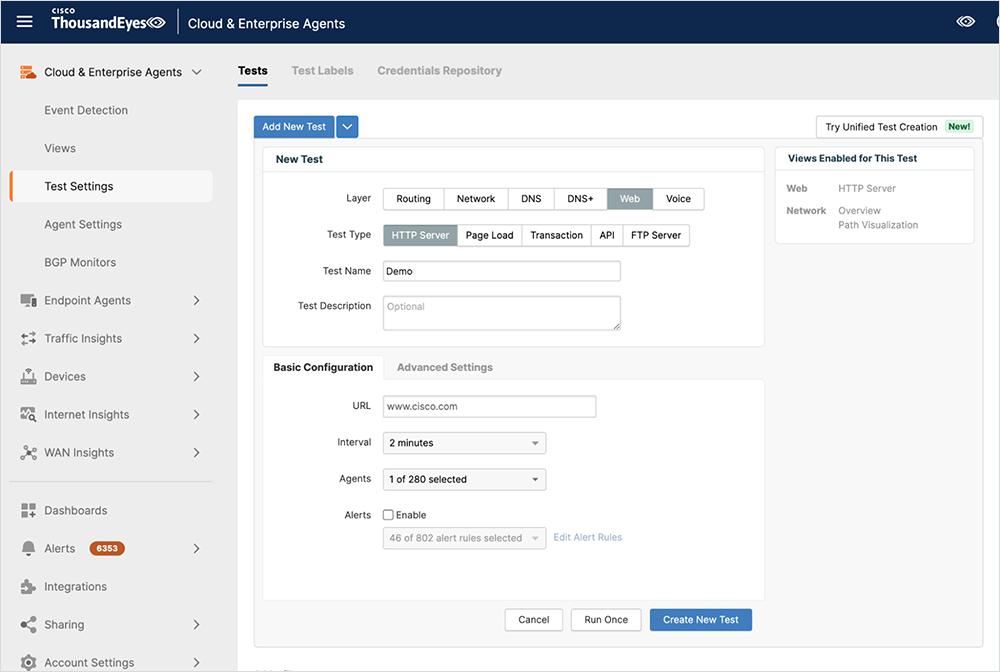Click the Internet Insights icon

click(28, 415)
